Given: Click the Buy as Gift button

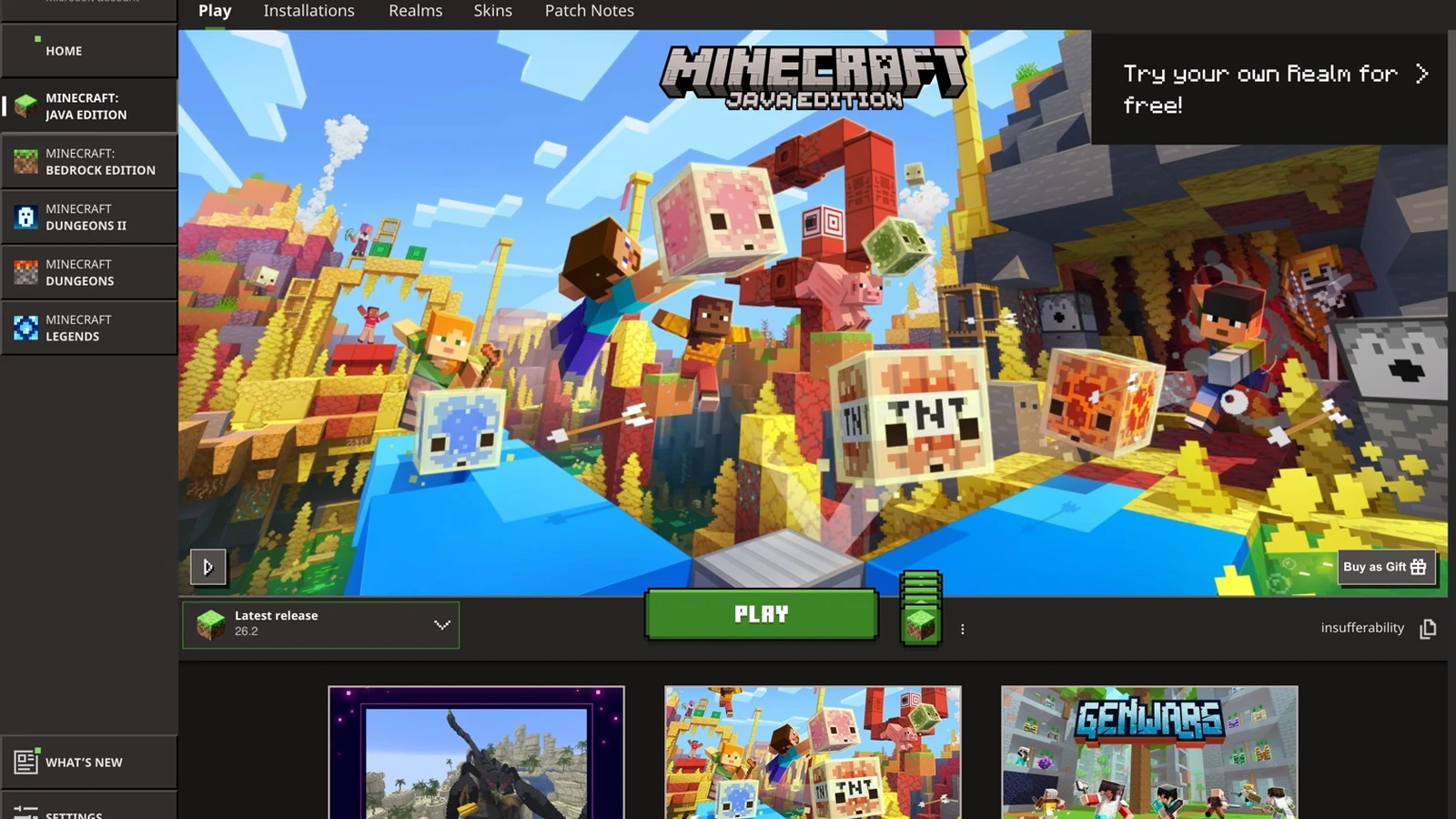Looking at the screenshot, I should pos(1386,567).
